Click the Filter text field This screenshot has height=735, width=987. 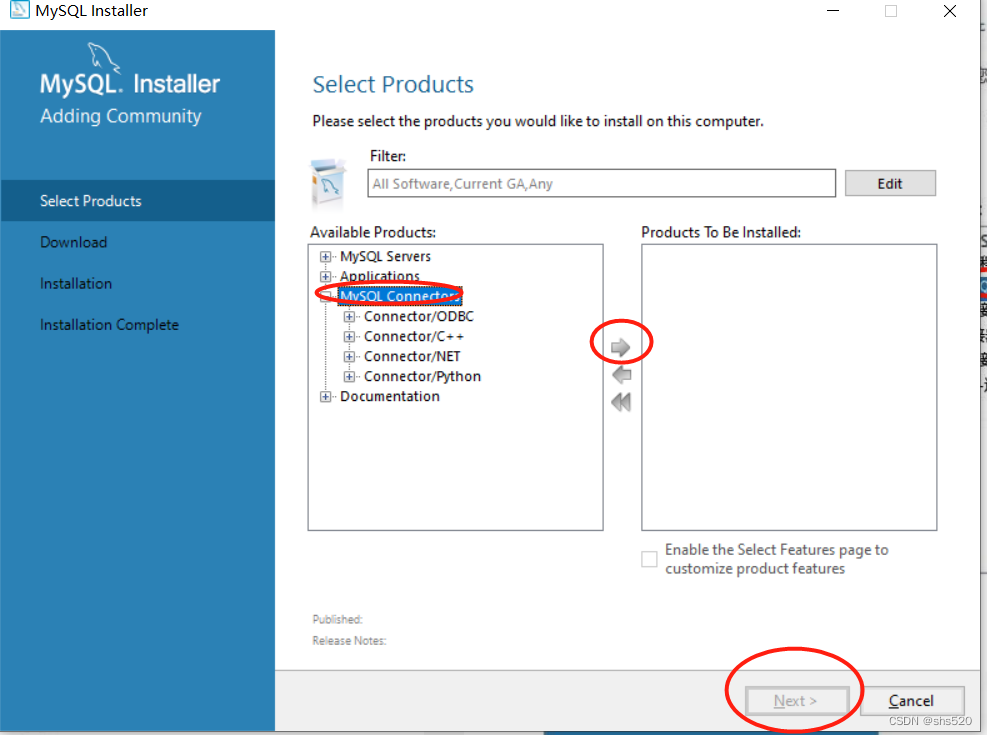(x=601, y=183)
